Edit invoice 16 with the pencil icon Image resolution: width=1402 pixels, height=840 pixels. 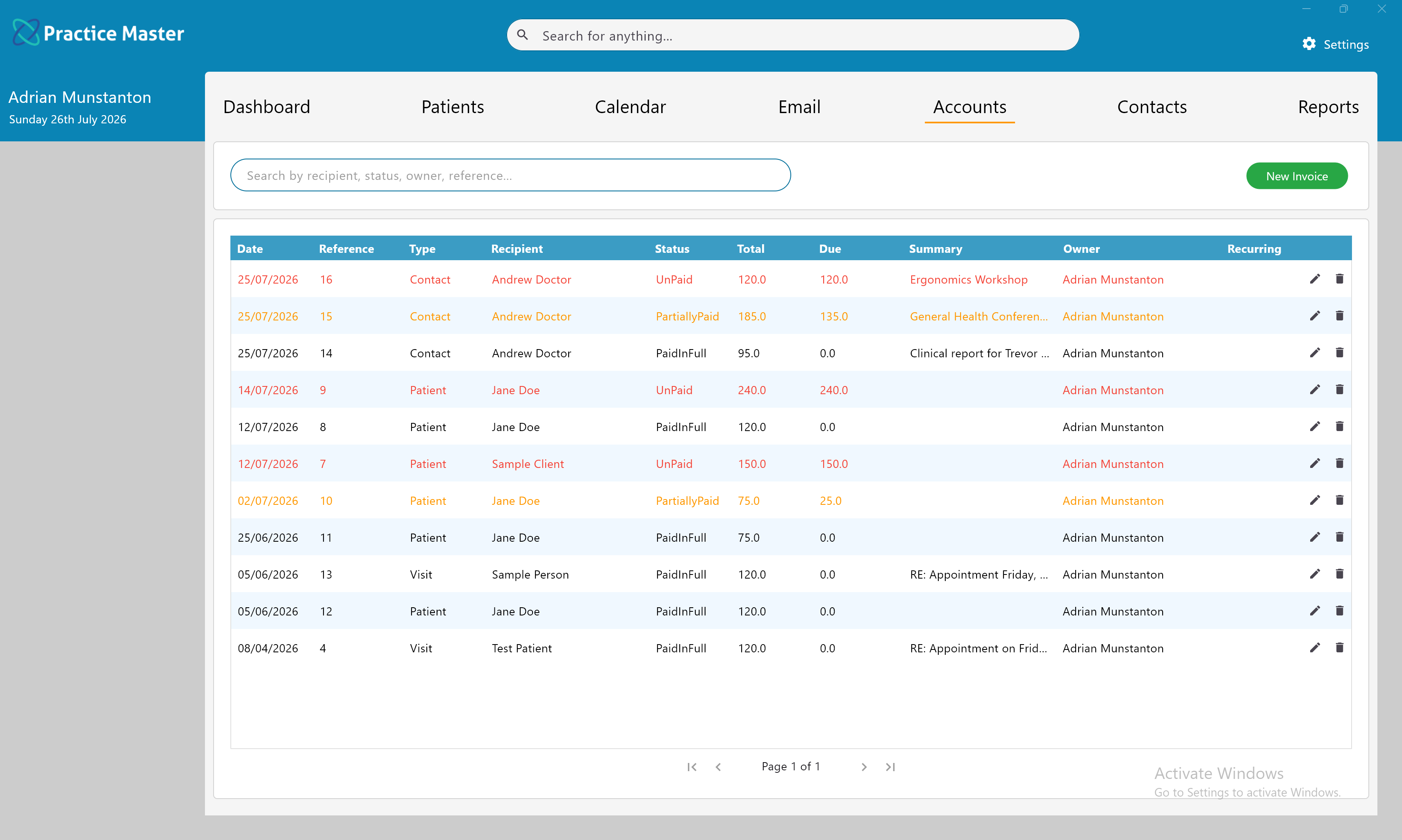coord(1315,279)
